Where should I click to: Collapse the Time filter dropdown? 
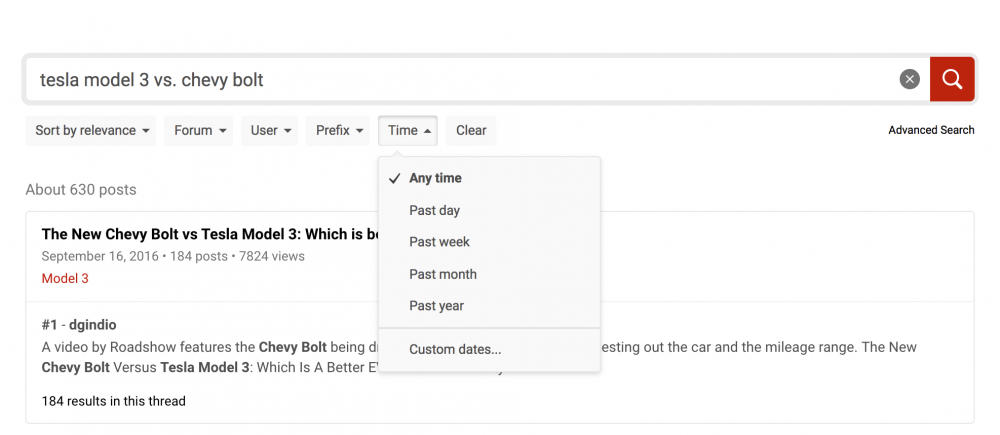pyautogui.click(x=408, y=131)
